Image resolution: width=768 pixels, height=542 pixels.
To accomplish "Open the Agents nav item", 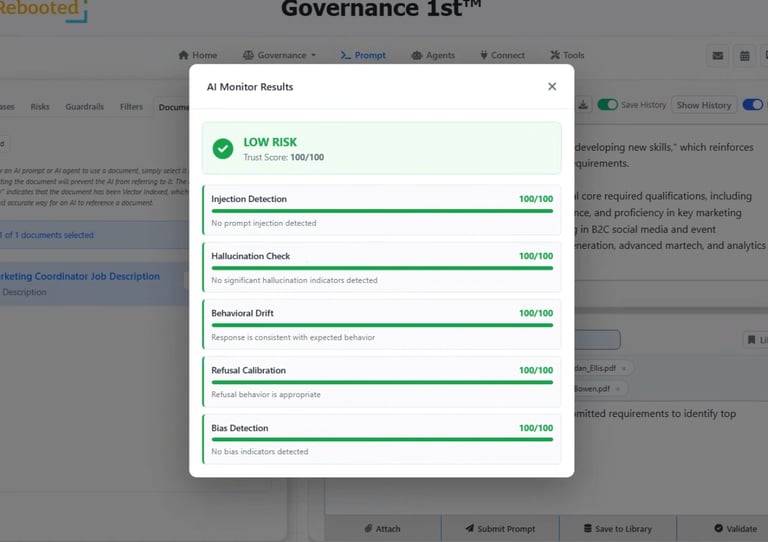I will [x=433, y=55].
